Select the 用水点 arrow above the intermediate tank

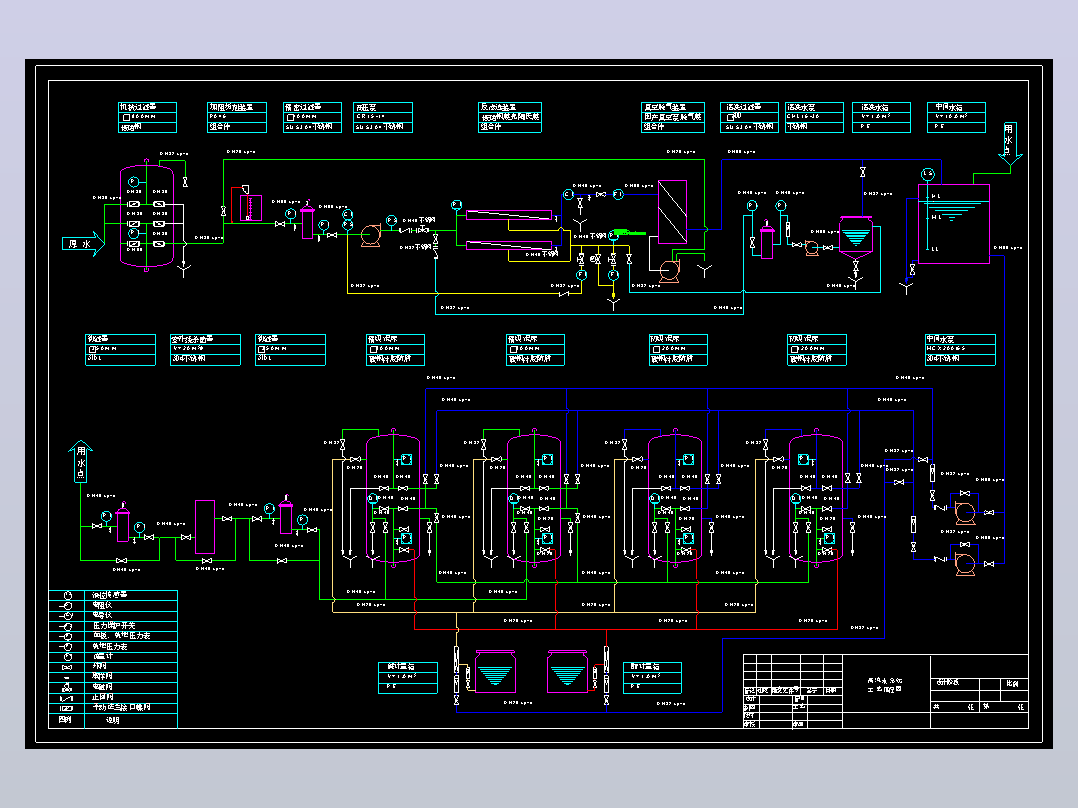(1009, 143)
